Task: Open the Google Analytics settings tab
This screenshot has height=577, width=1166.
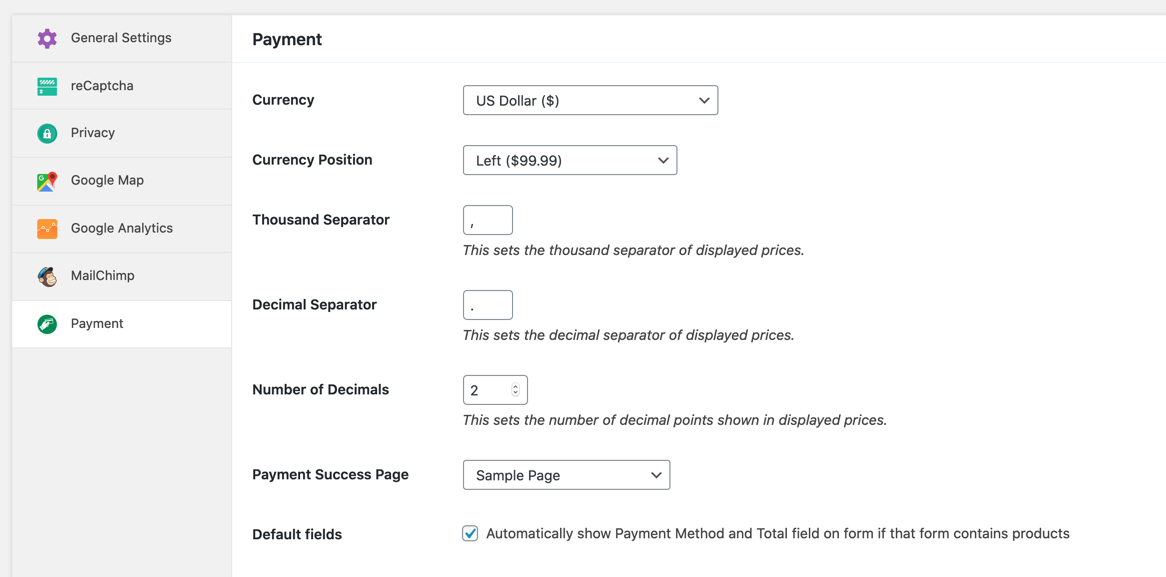Action: tap(122, 228)
